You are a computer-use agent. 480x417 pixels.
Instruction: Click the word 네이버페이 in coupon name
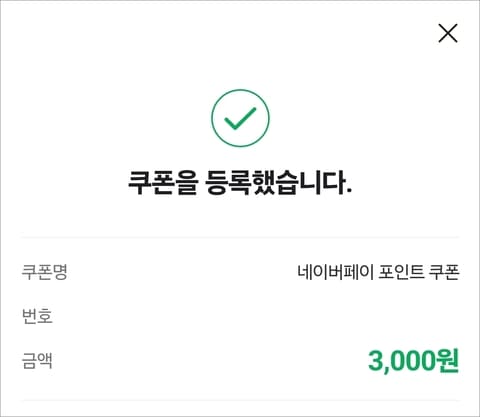(335, 272)
